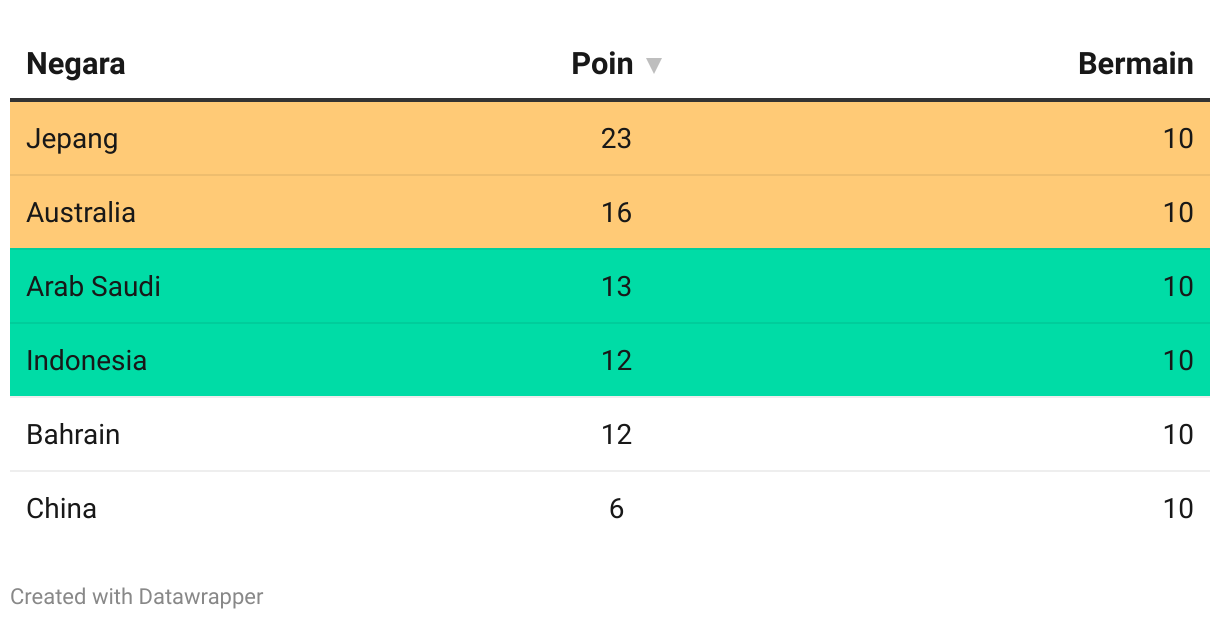
Task: Click Jepang's Bermain value 10
Action: tap(1179, 138)
